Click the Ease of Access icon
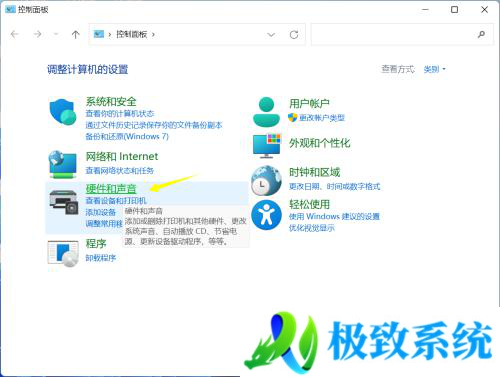Screen dimensions: 500x377 [266, 215]
